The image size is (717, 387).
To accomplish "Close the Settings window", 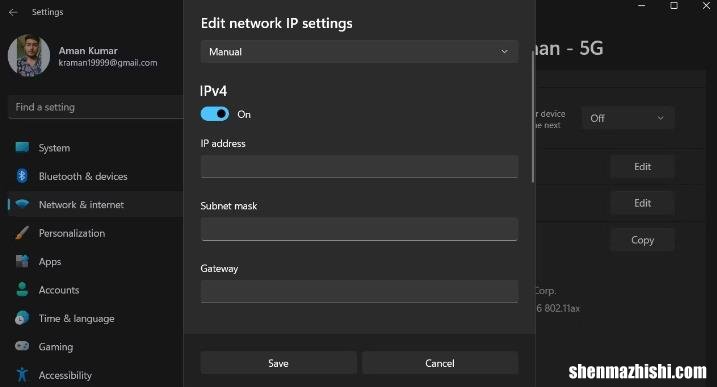I will [x=706, y=6].
